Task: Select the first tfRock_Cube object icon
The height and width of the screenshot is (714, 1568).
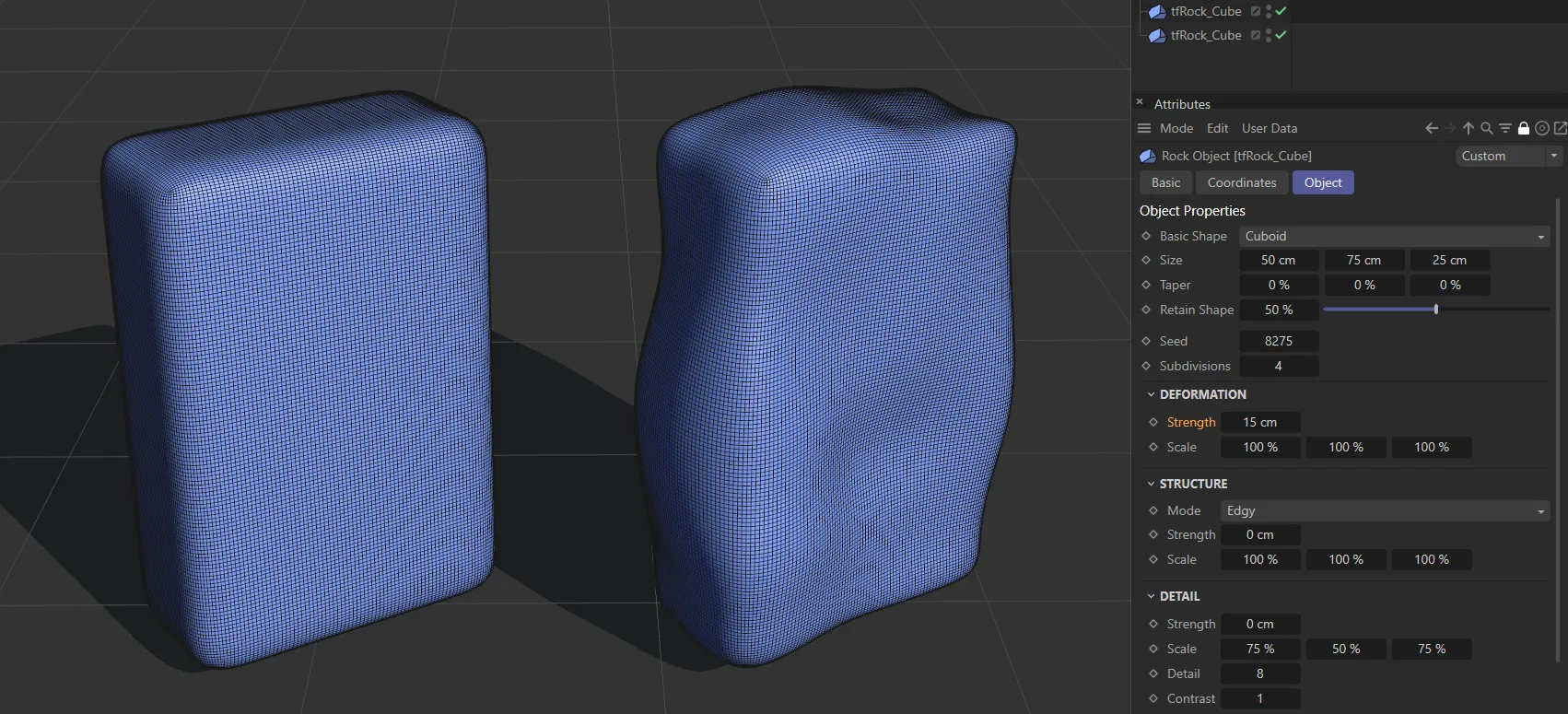Action: (1157, 12)
